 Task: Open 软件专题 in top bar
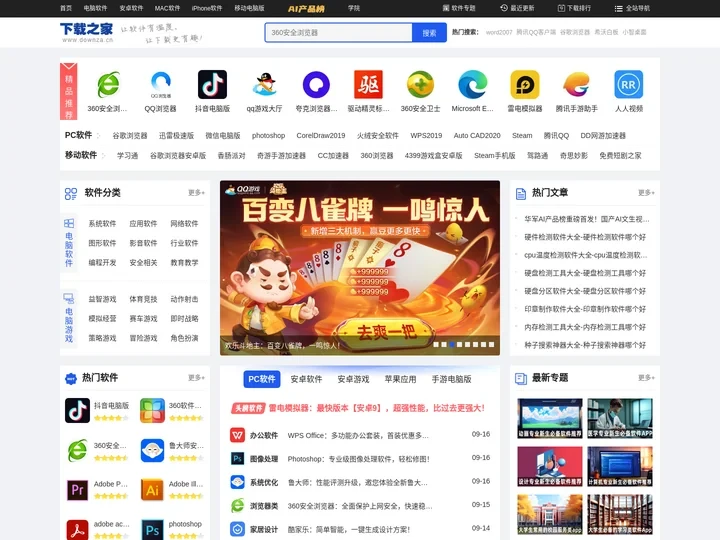[x=459, y=8]
